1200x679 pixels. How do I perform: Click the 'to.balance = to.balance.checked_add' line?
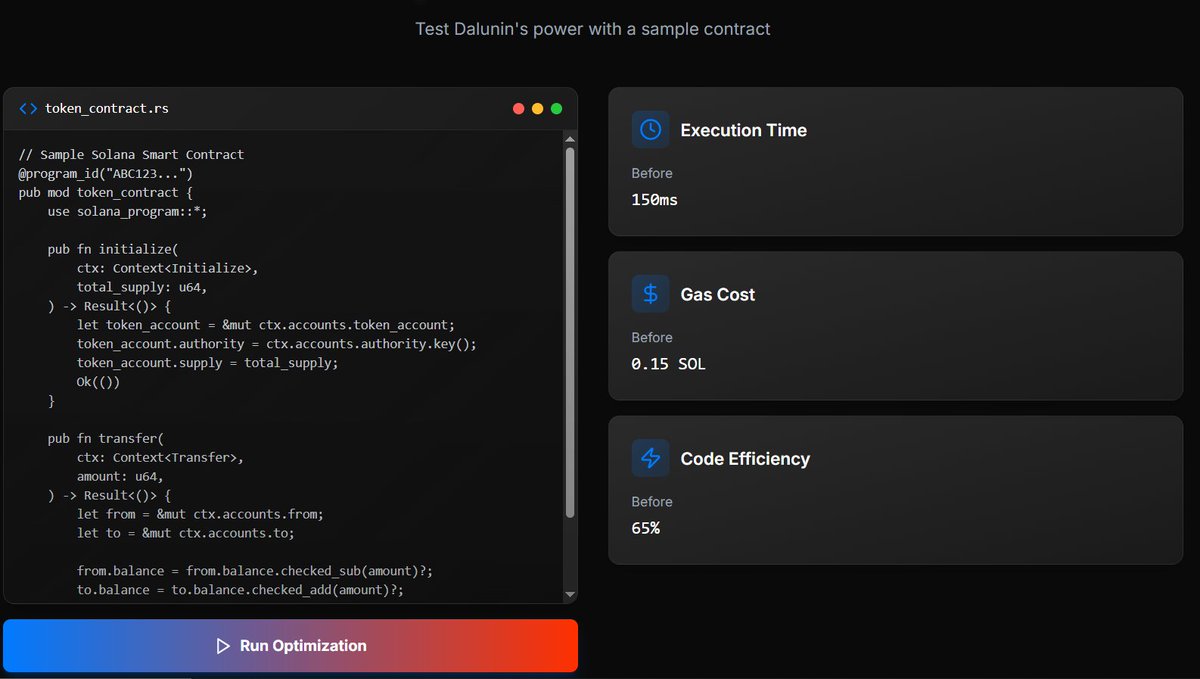click(240, 590)
